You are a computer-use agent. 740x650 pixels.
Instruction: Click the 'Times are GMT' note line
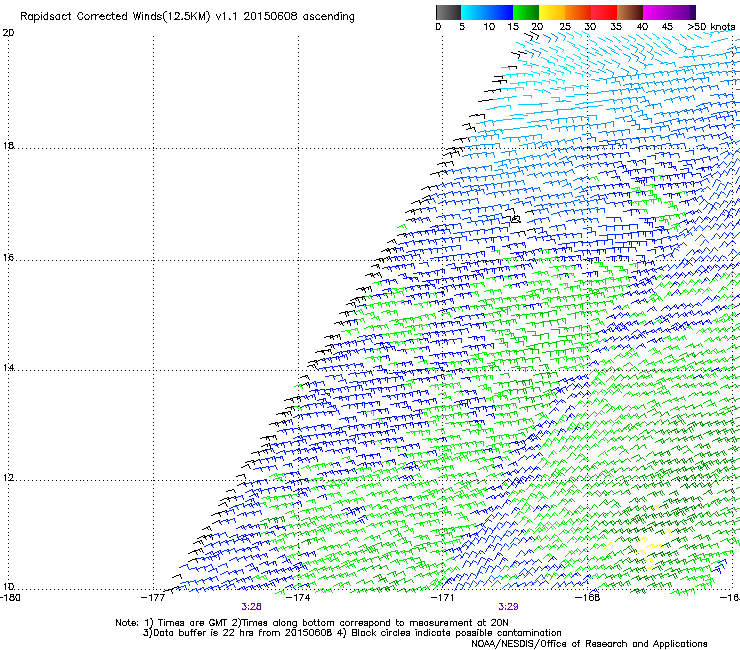point(312,623)
